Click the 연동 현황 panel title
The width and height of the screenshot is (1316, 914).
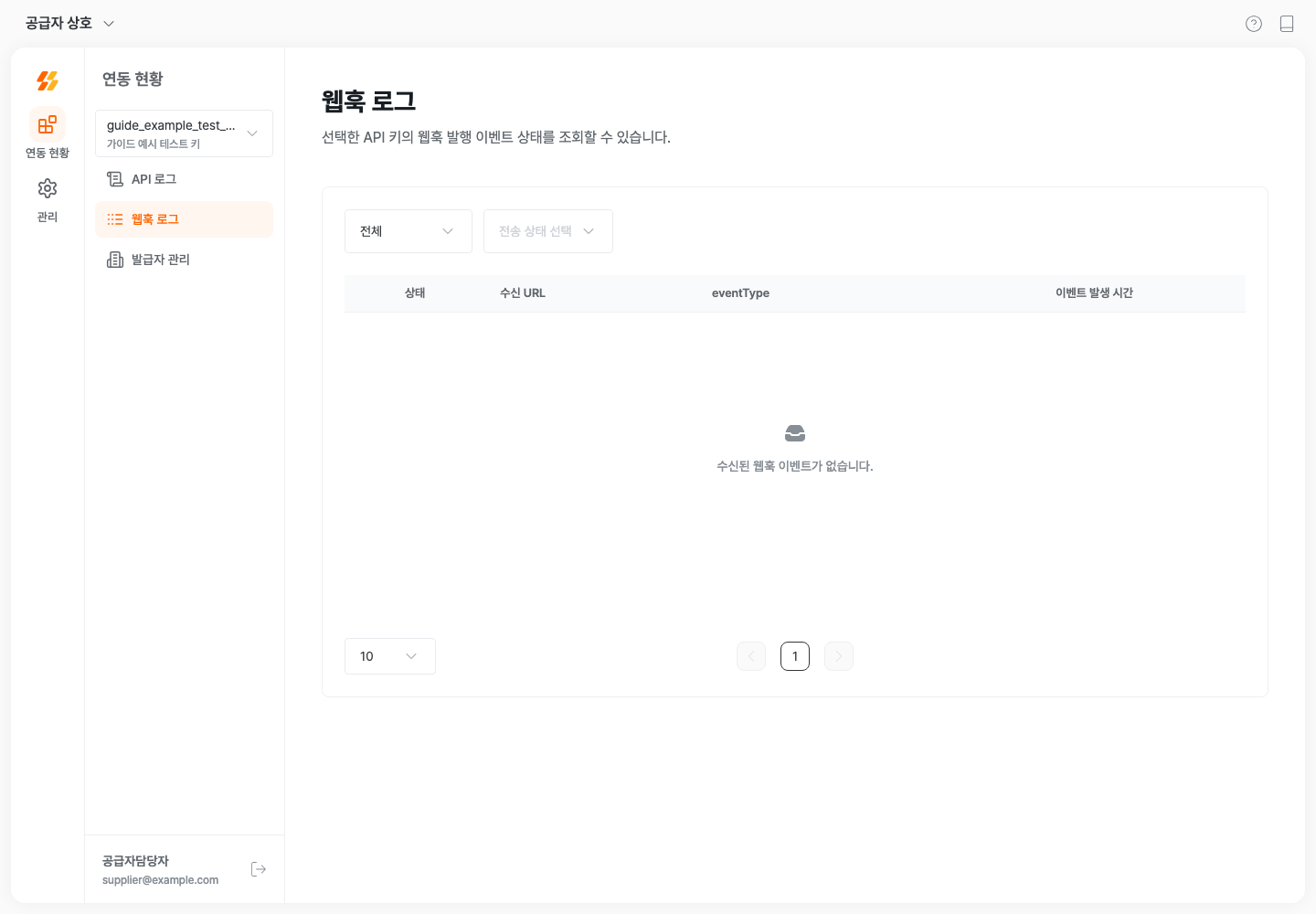point(133,80)
